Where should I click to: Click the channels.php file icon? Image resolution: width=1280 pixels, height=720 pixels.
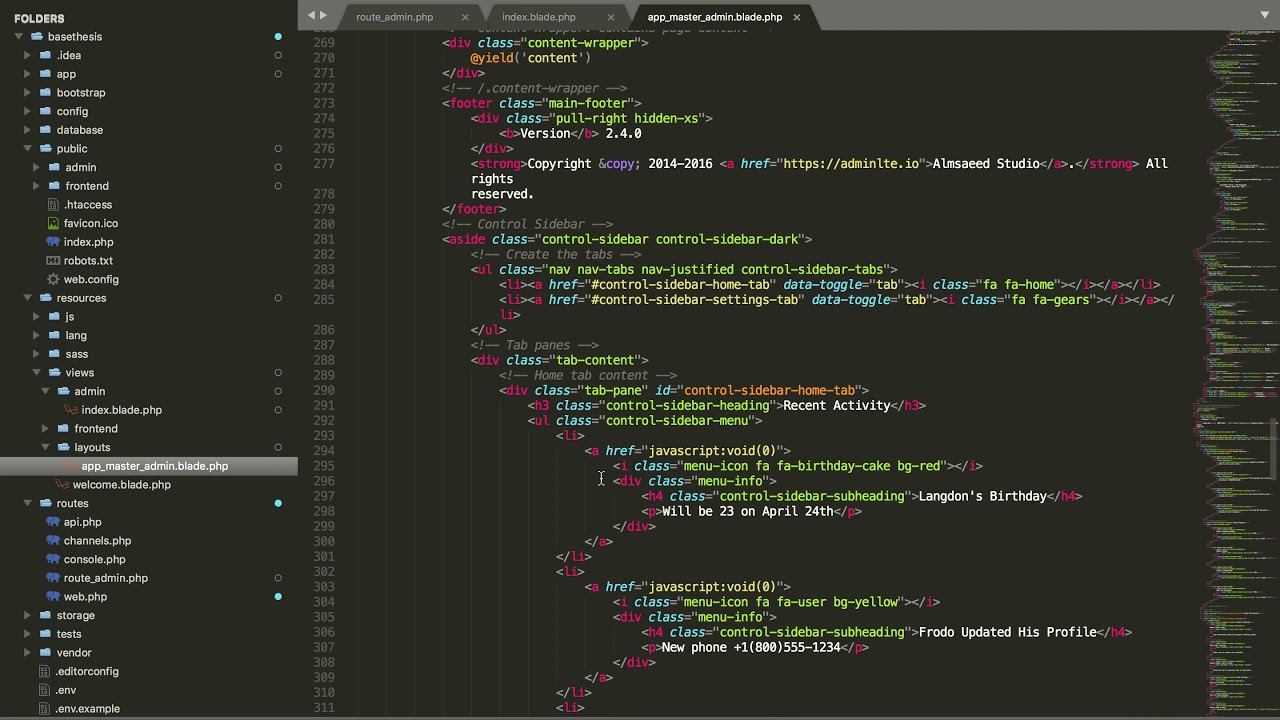pos(54,541)
